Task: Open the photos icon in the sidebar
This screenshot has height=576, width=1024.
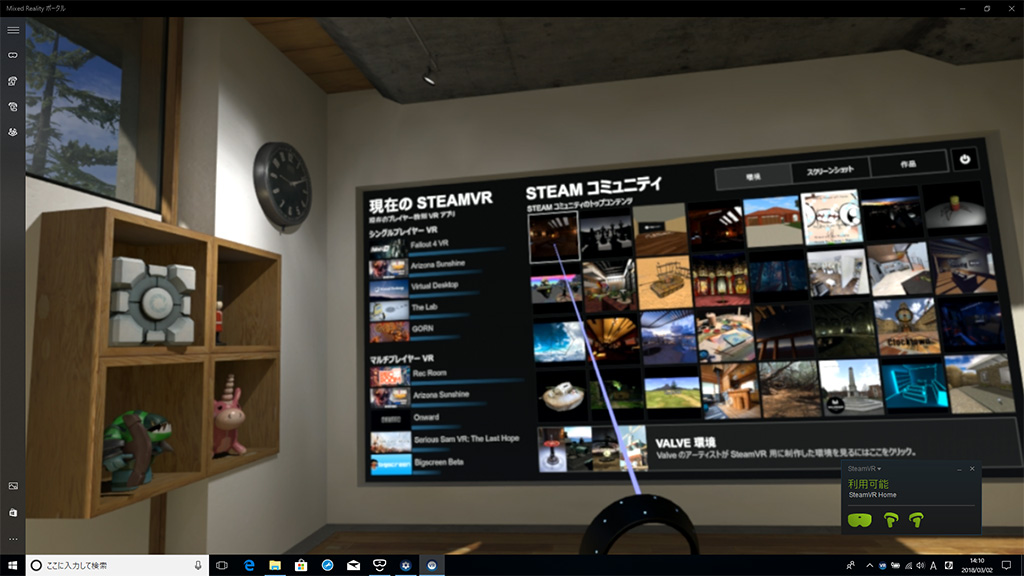Action: point(13,486)
